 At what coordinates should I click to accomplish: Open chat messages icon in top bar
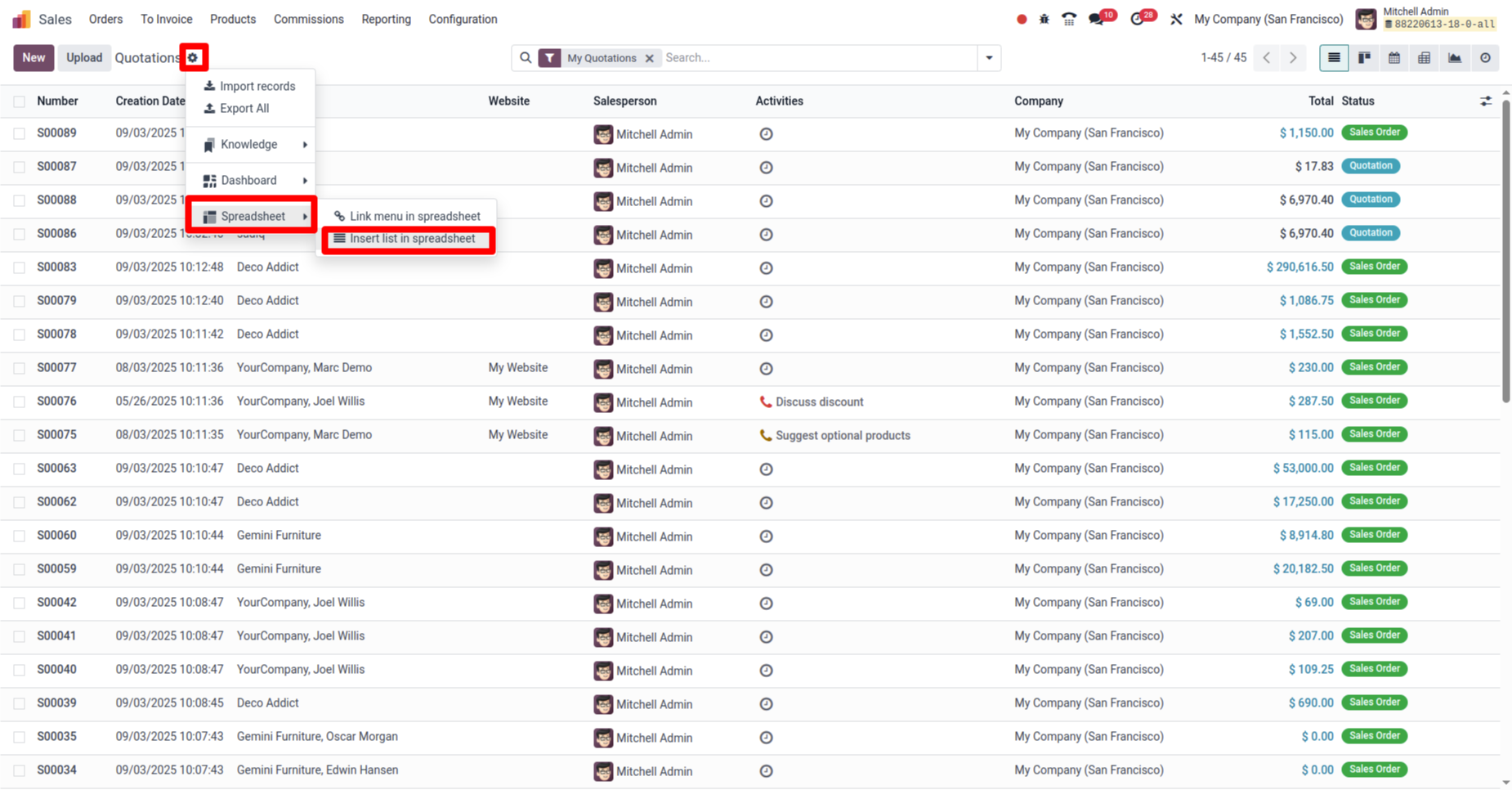(x=1096, y=19)
